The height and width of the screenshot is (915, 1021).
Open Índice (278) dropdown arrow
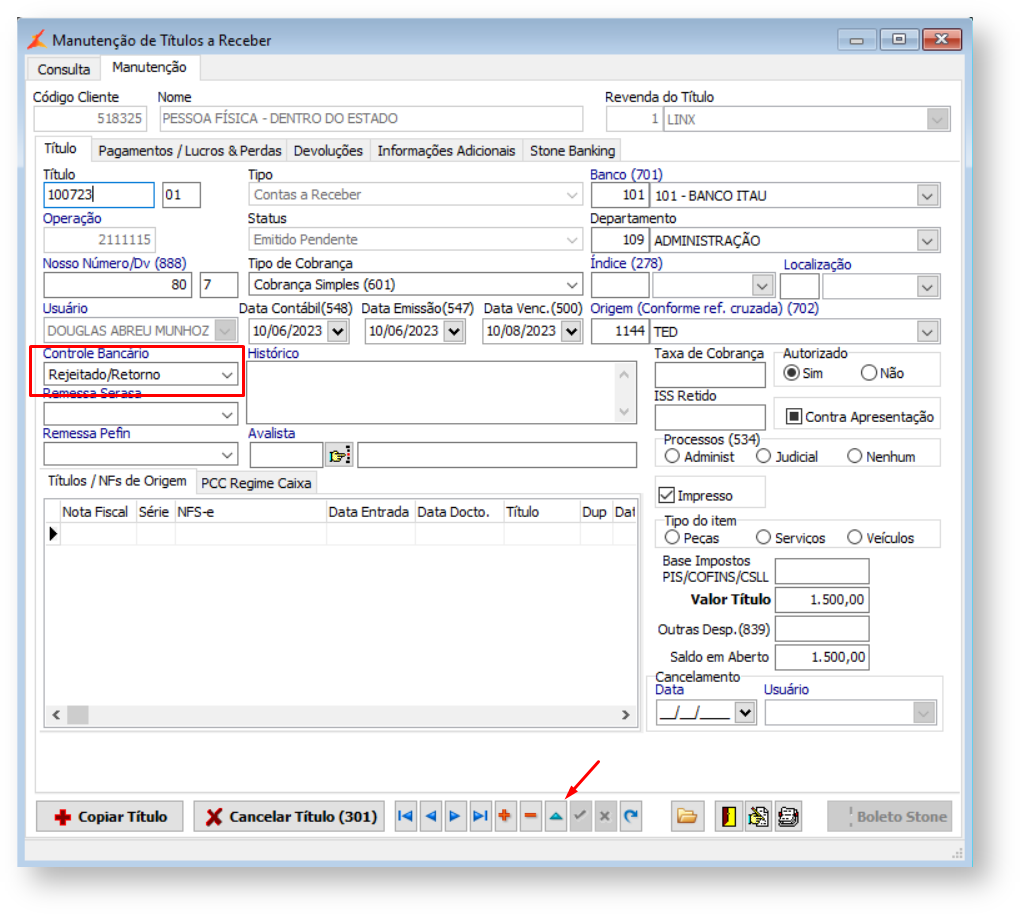pos(762,286)
